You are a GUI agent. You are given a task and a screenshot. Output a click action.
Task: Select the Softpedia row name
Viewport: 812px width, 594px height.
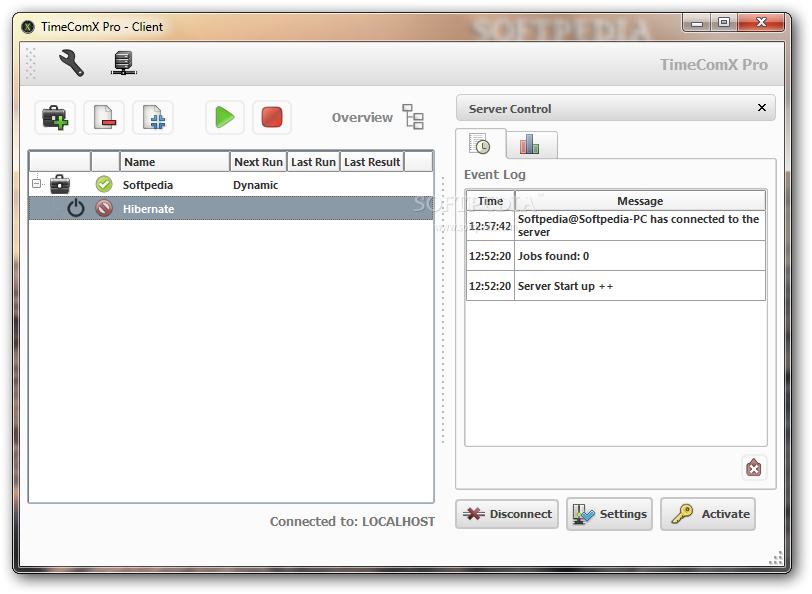tap(148, 185)
